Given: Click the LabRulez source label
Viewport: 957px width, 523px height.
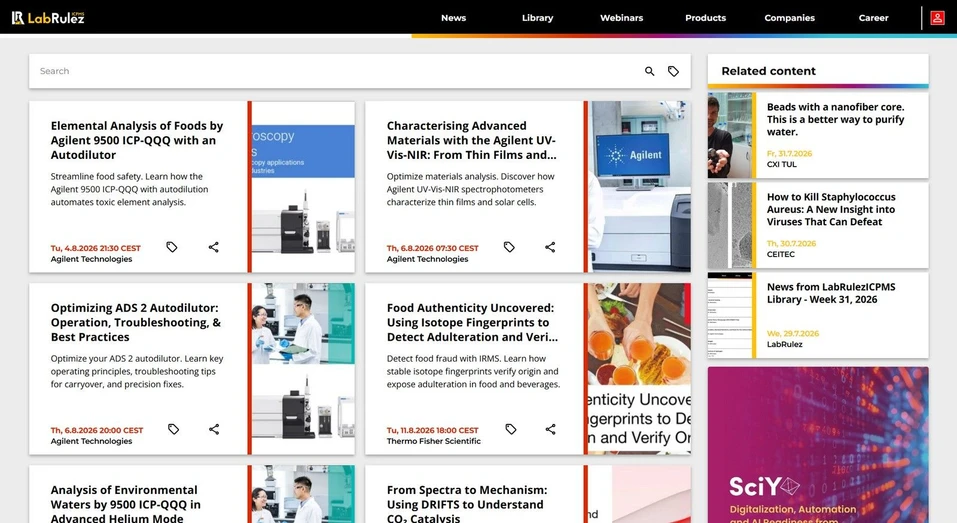Looking at the screenshot, I should pyautogui.click(x=784, y=344).
